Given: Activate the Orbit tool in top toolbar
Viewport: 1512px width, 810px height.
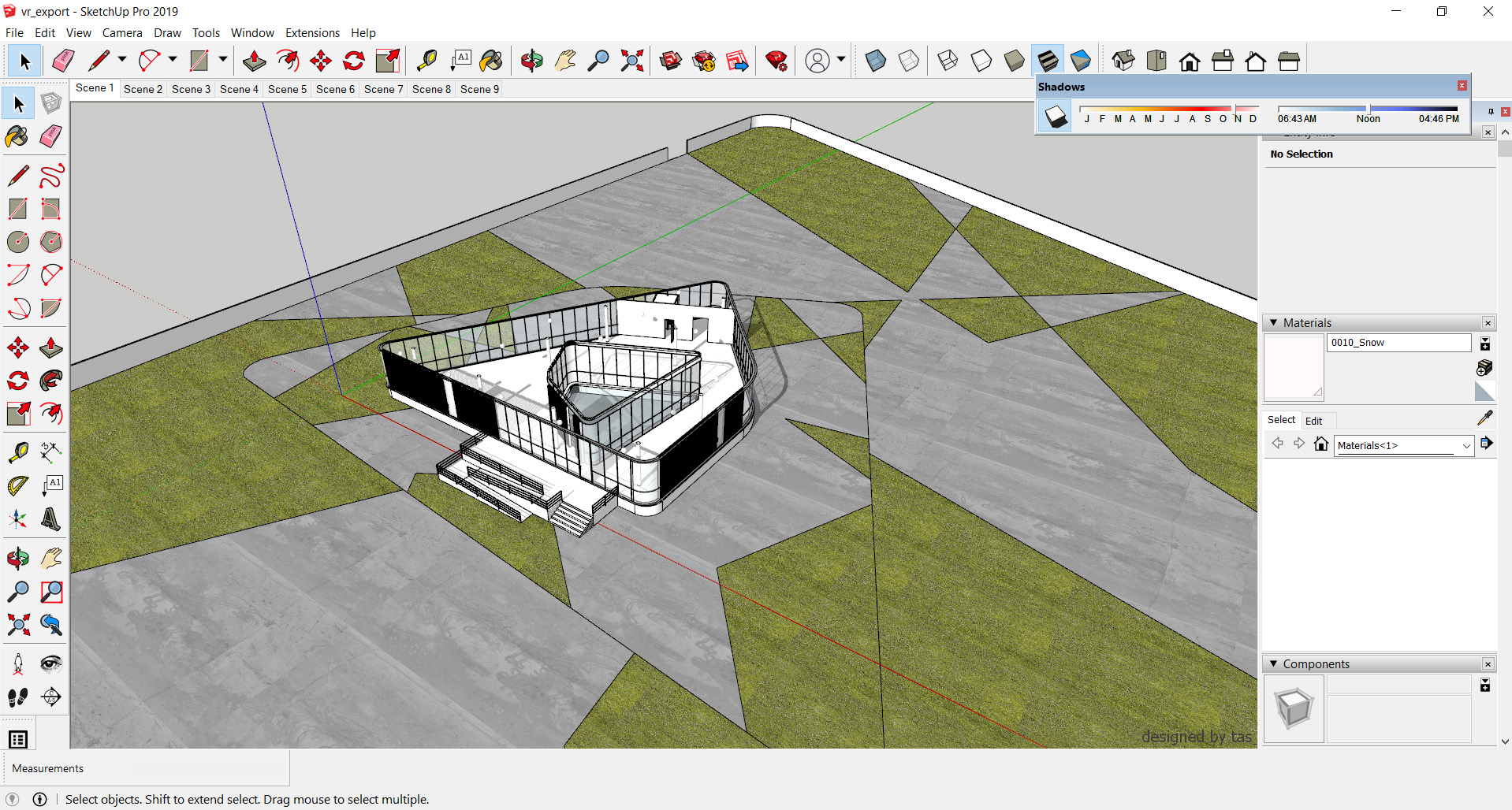Looking at the screenshot, I should click(531, 61).
